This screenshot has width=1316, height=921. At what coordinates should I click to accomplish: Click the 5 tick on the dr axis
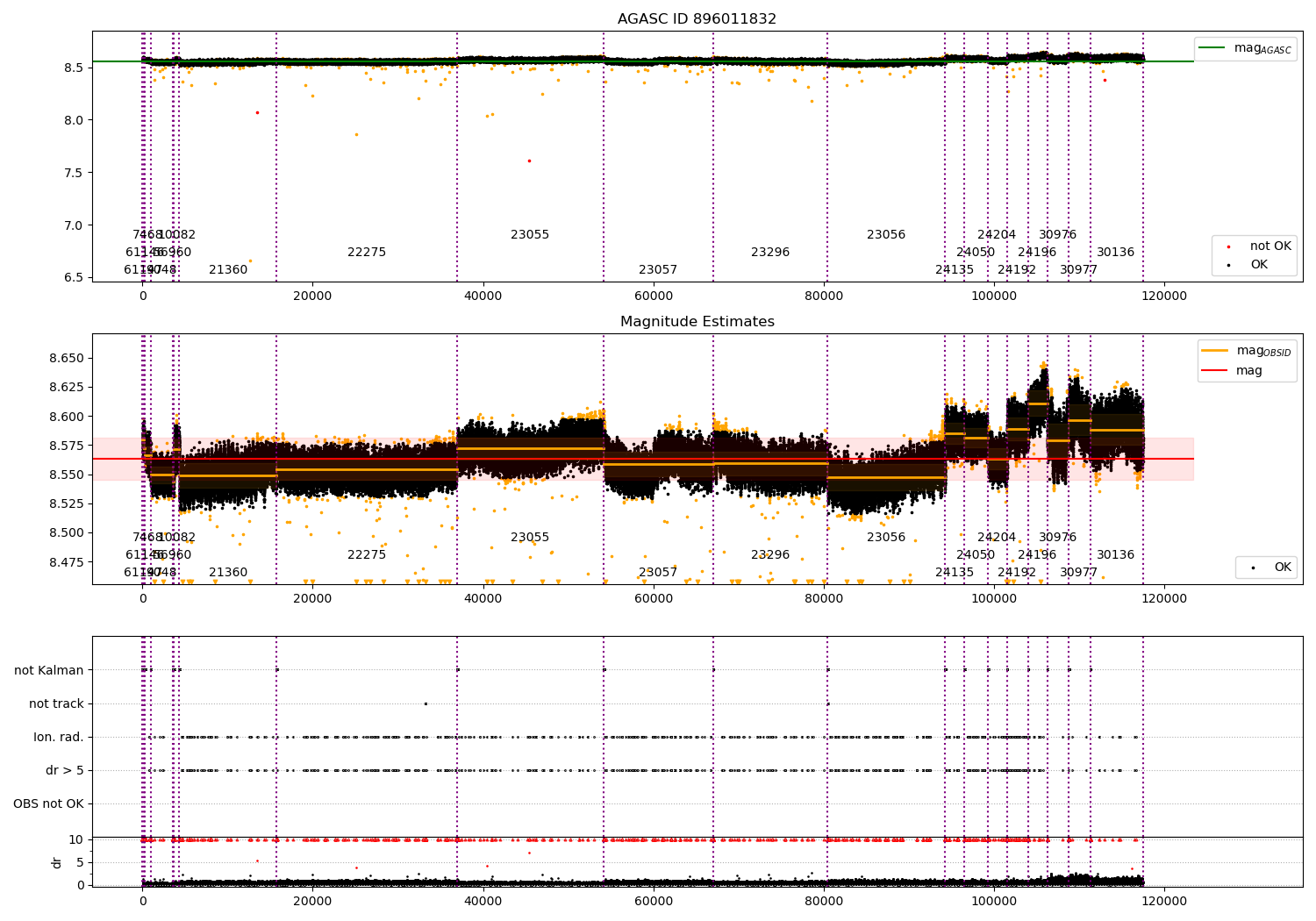point(81,862)
